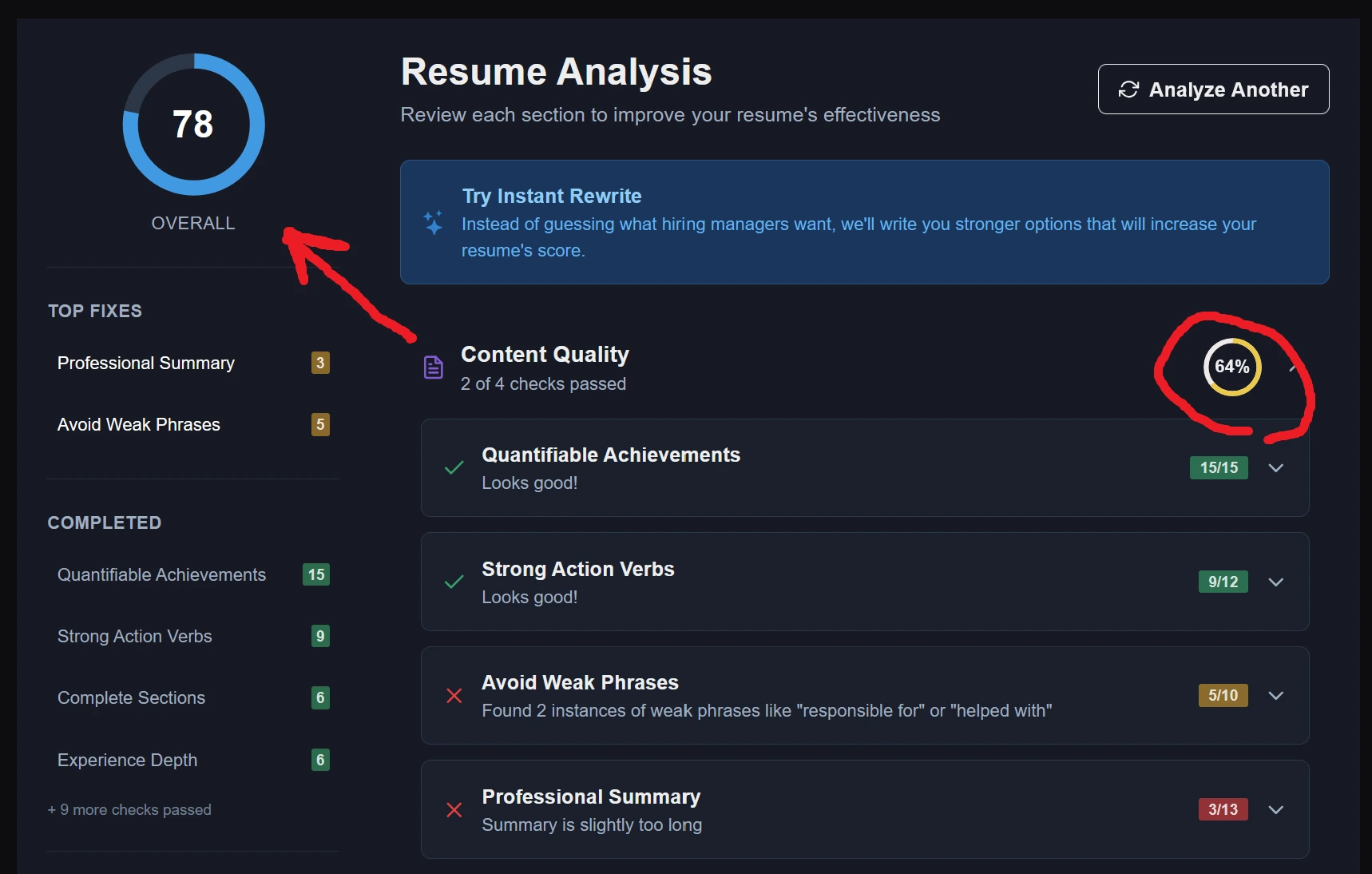Expand the Strong Action Verbs details

click(x=1275, y=582)
